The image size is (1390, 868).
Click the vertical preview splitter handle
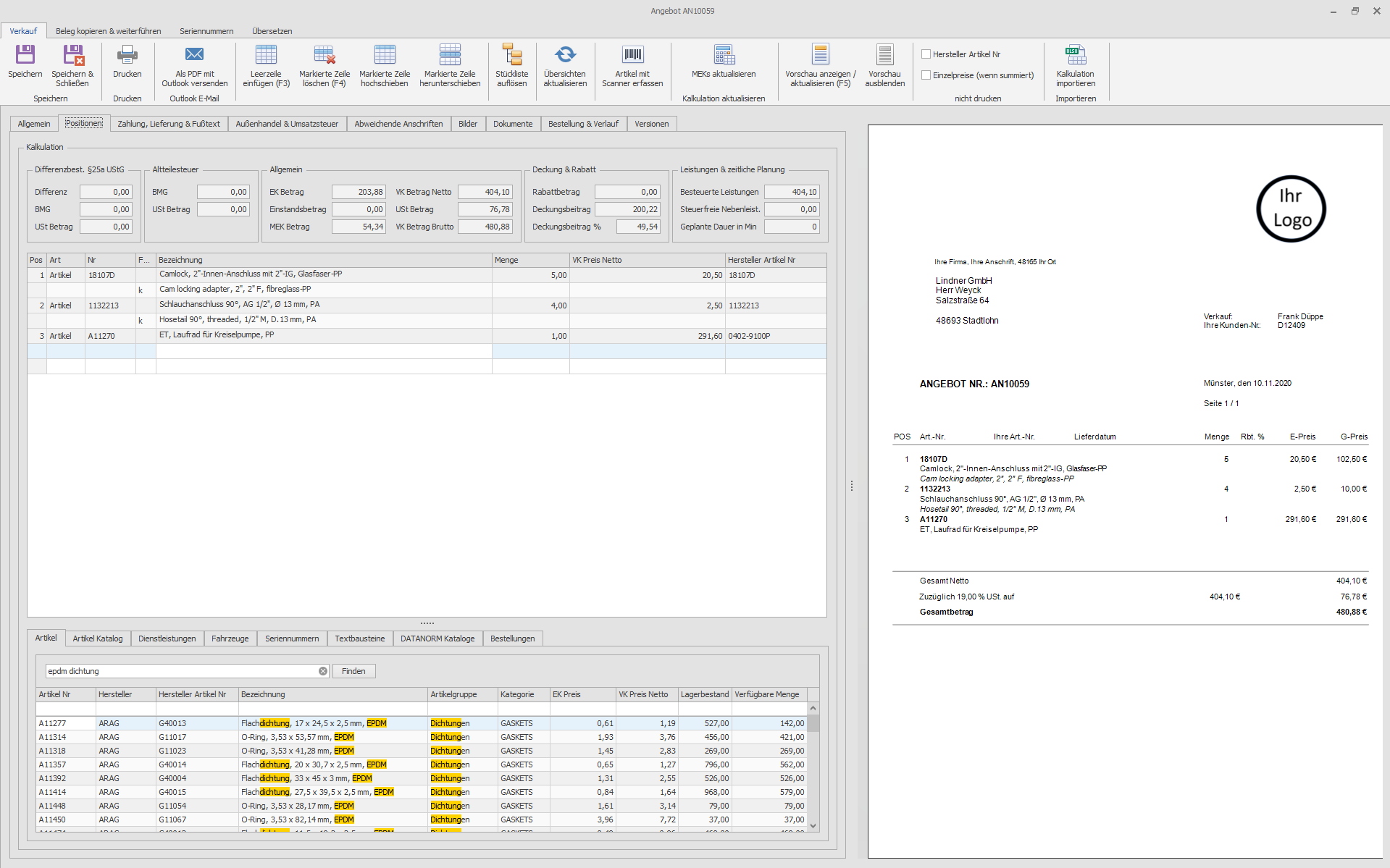pos(852,486)
